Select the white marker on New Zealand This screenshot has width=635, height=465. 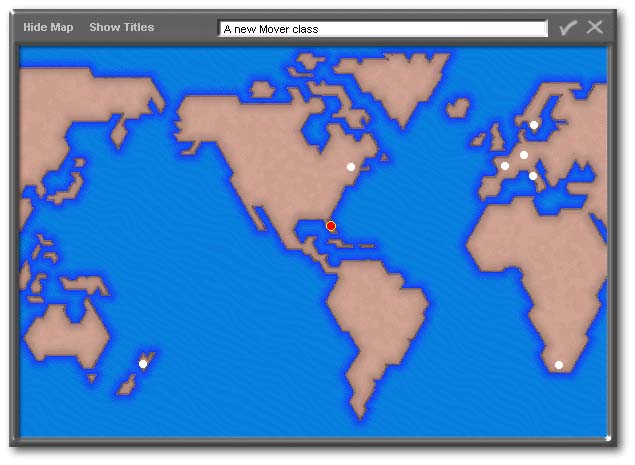pos(143,364)
